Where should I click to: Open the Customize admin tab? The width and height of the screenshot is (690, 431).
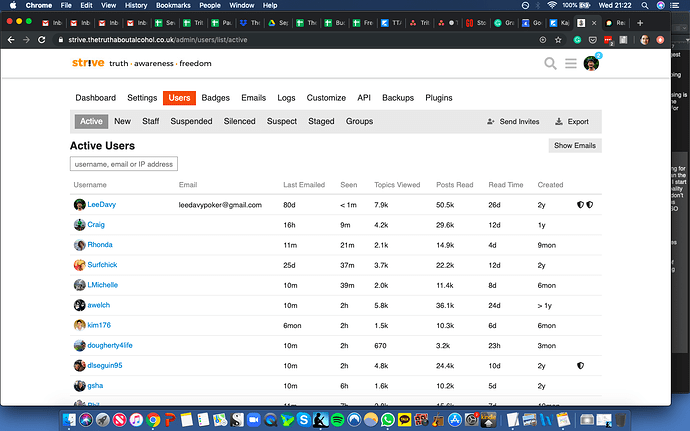326,98
